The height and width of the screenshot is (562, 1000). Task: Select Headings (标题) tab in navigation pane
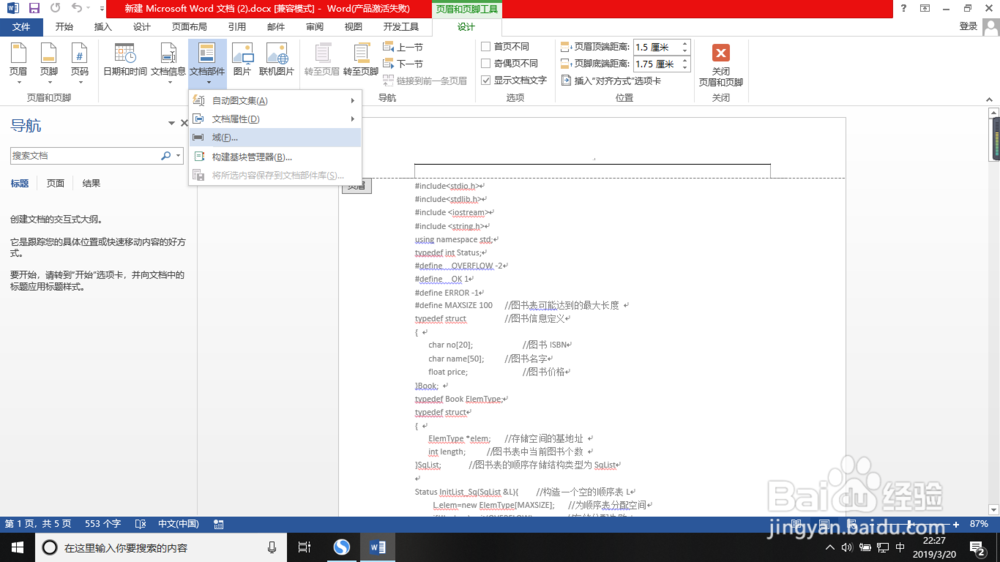pyautogui.click(x=20, y=184)
